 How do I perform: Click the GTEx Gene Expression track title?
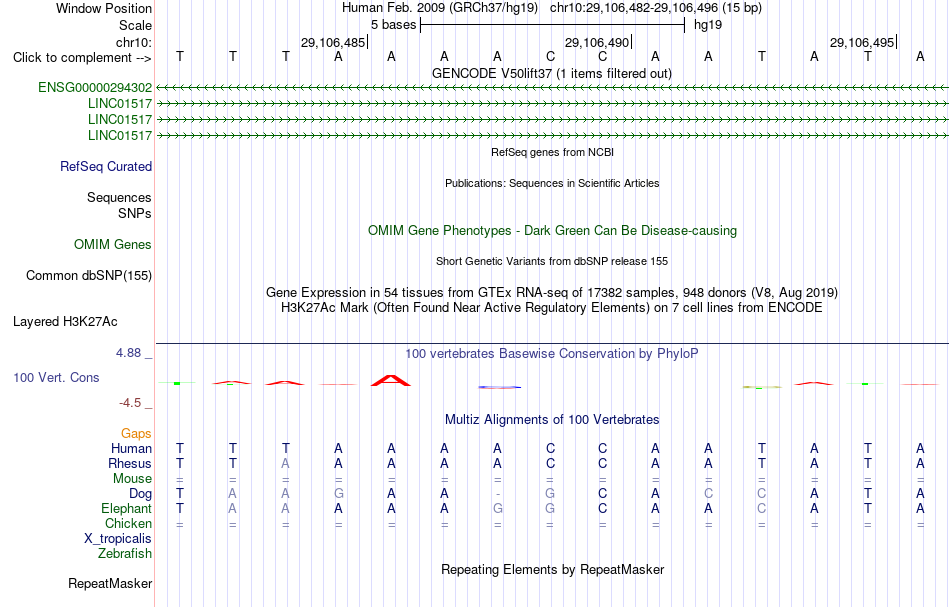552,292
